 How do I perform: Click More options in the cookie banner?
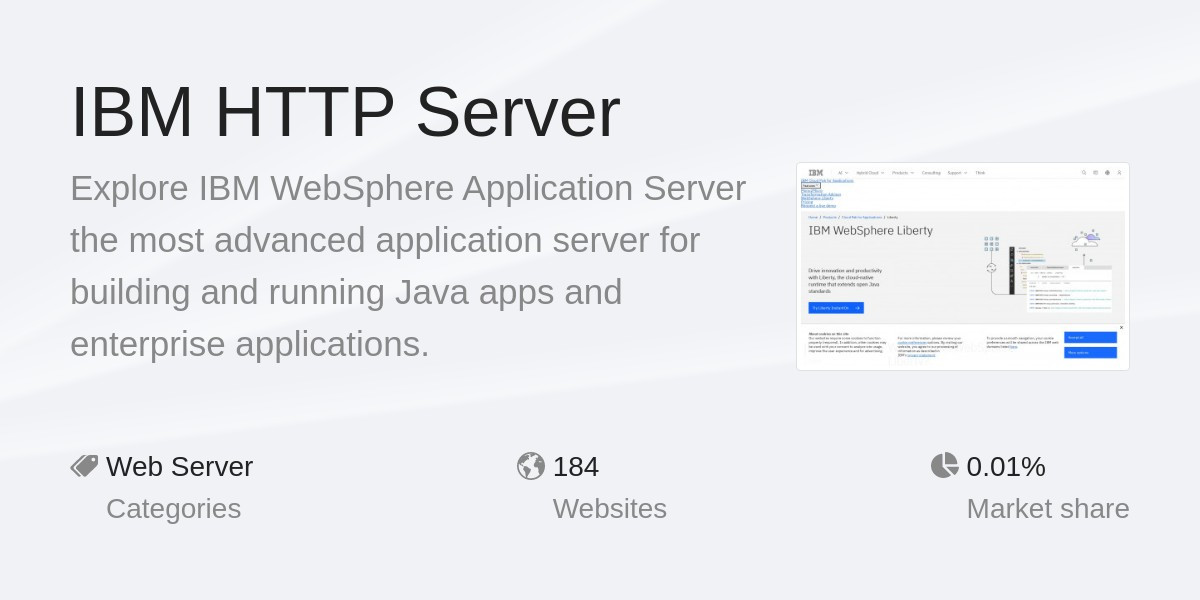(x=1090, y=353)
